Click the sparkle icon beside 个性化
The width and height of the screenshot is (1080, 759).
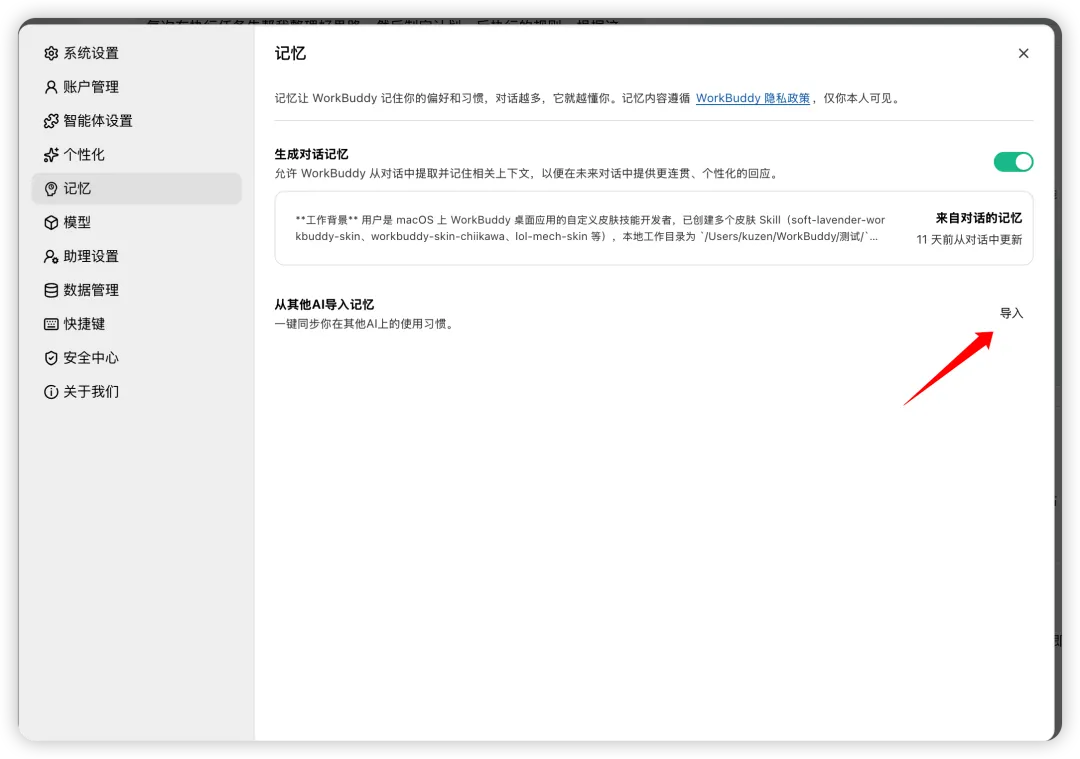[x=51, y=154]
